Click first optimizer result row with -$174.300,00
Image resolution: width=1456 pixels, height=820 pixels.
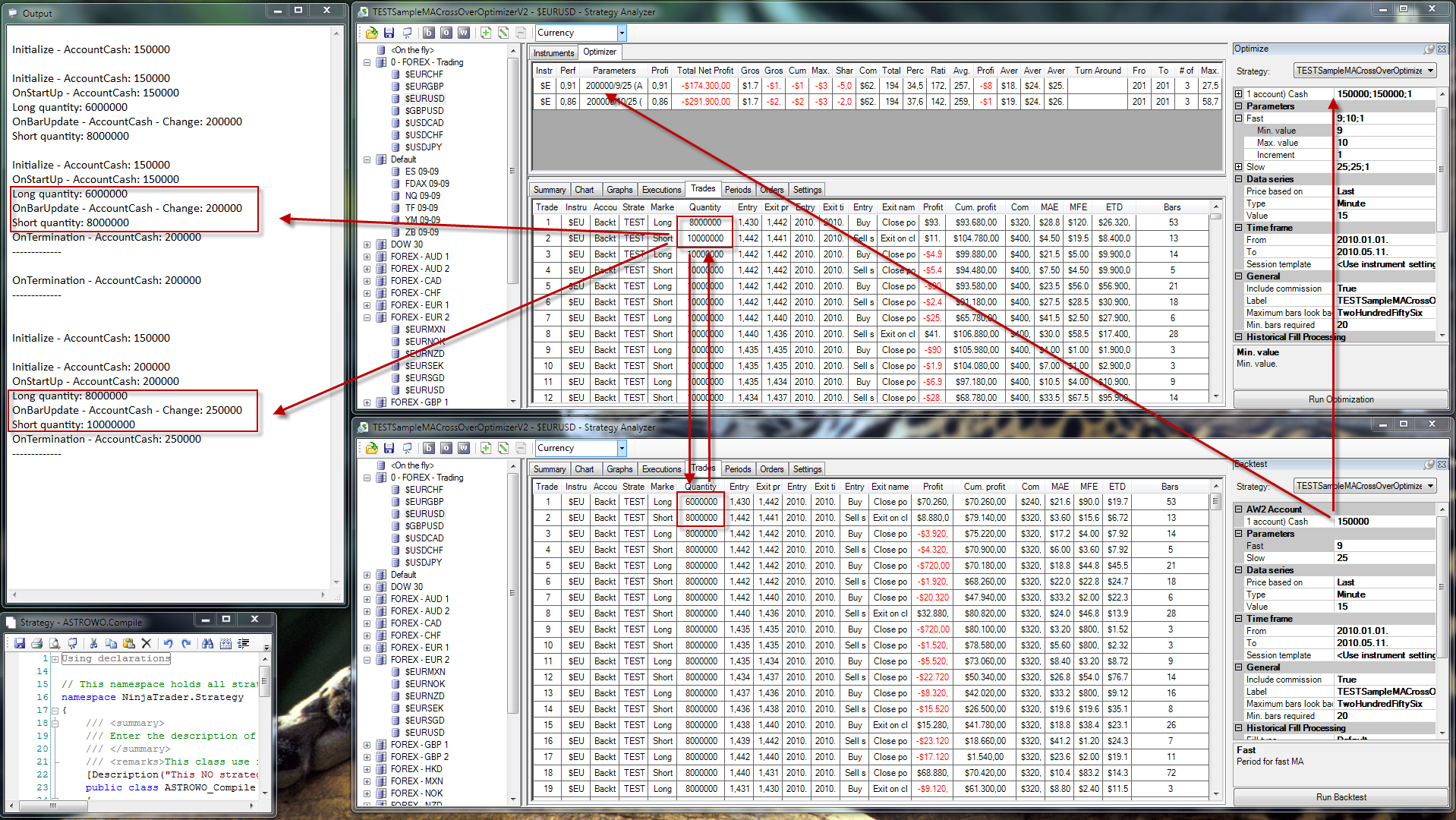[x=877, y=86]
